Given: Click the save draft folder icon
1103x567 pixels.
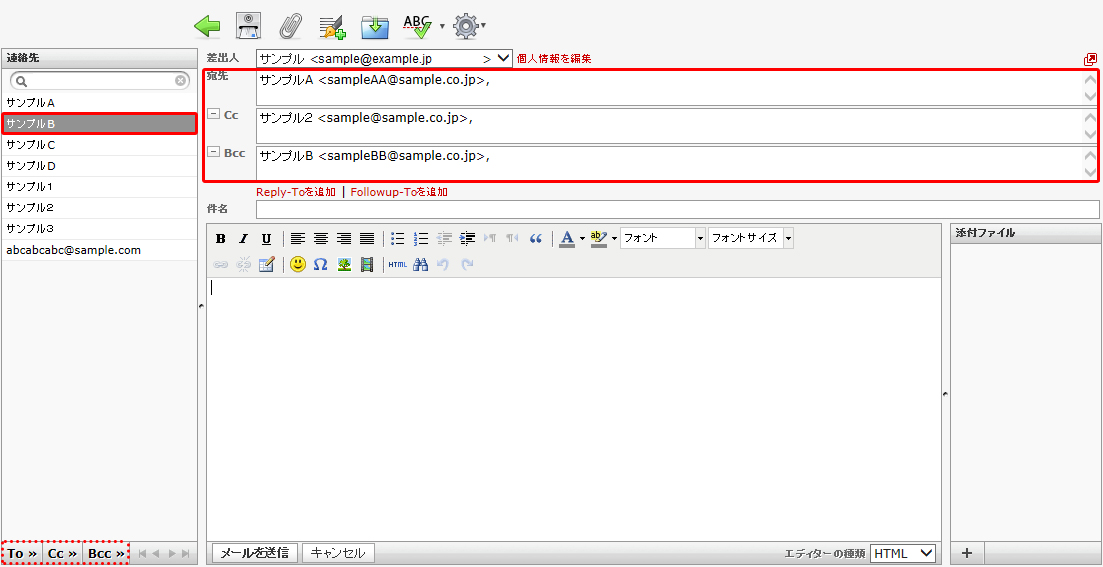Looking at the screenshot, I should click(375, 25).
